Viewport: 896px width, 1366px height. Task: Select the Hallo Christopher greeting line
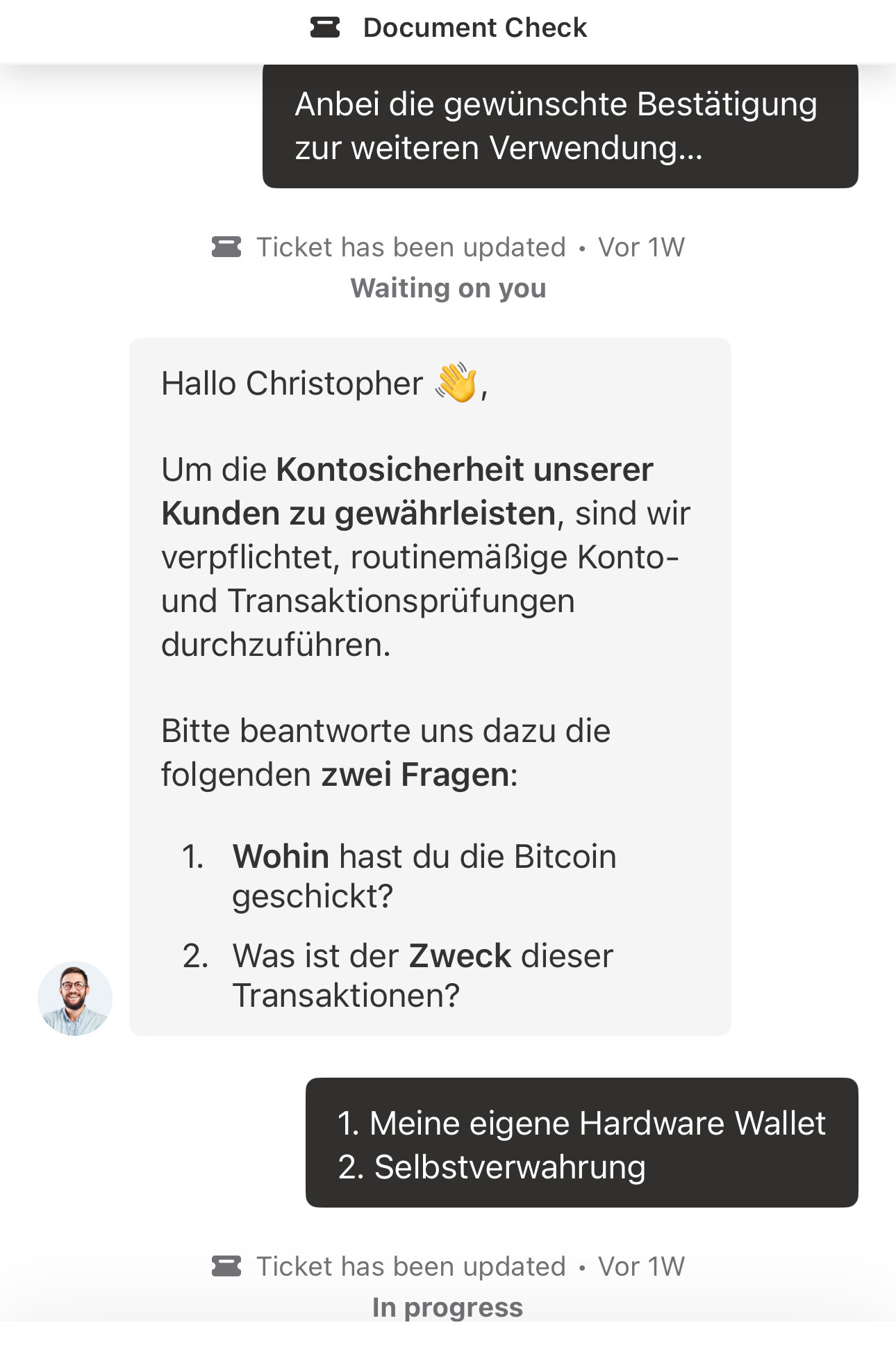click(x=324, y=384)
